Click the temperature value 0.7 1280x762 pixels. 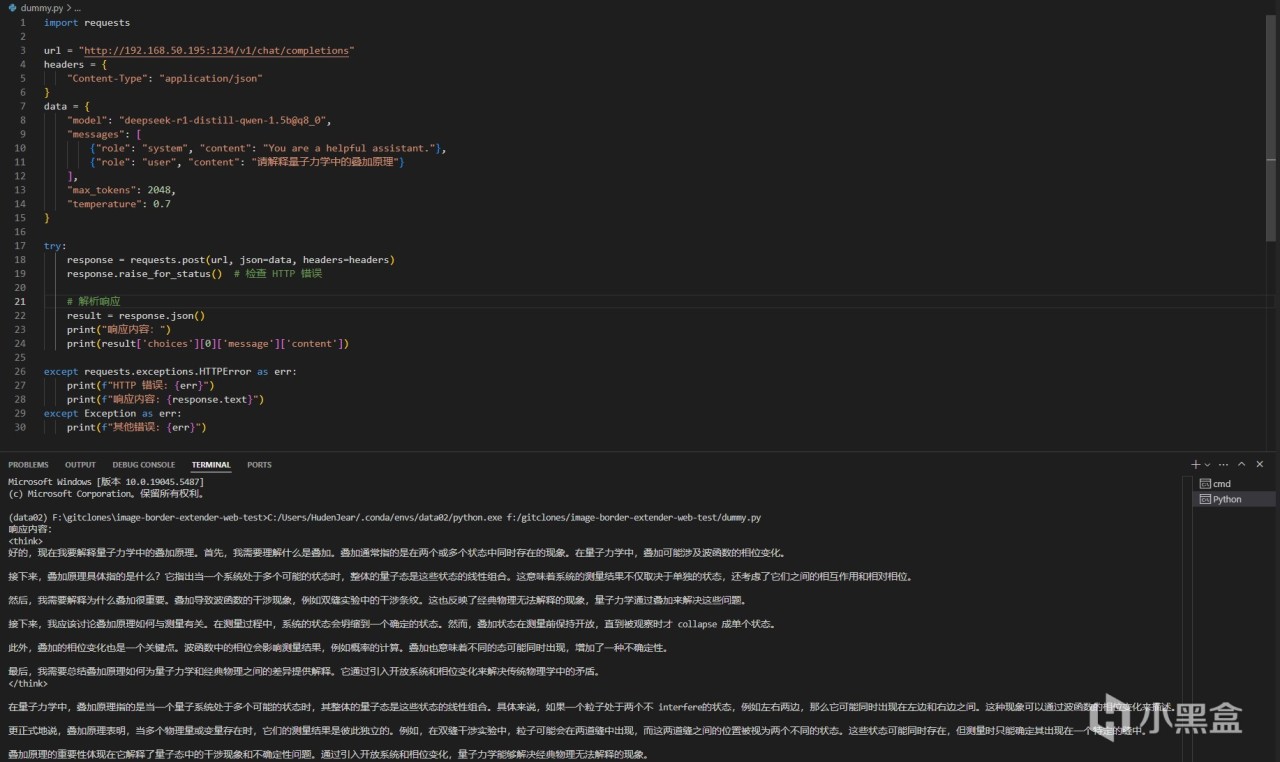click(162, 204)
